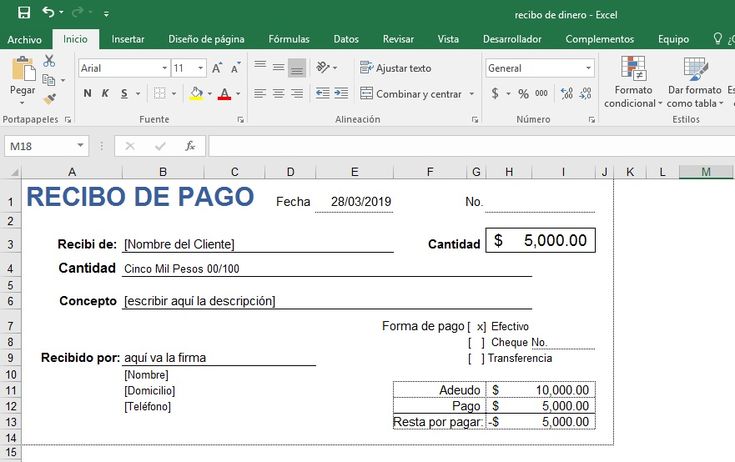
Task: Decrease font size with small A icon
Action: (x=235, y=68)
